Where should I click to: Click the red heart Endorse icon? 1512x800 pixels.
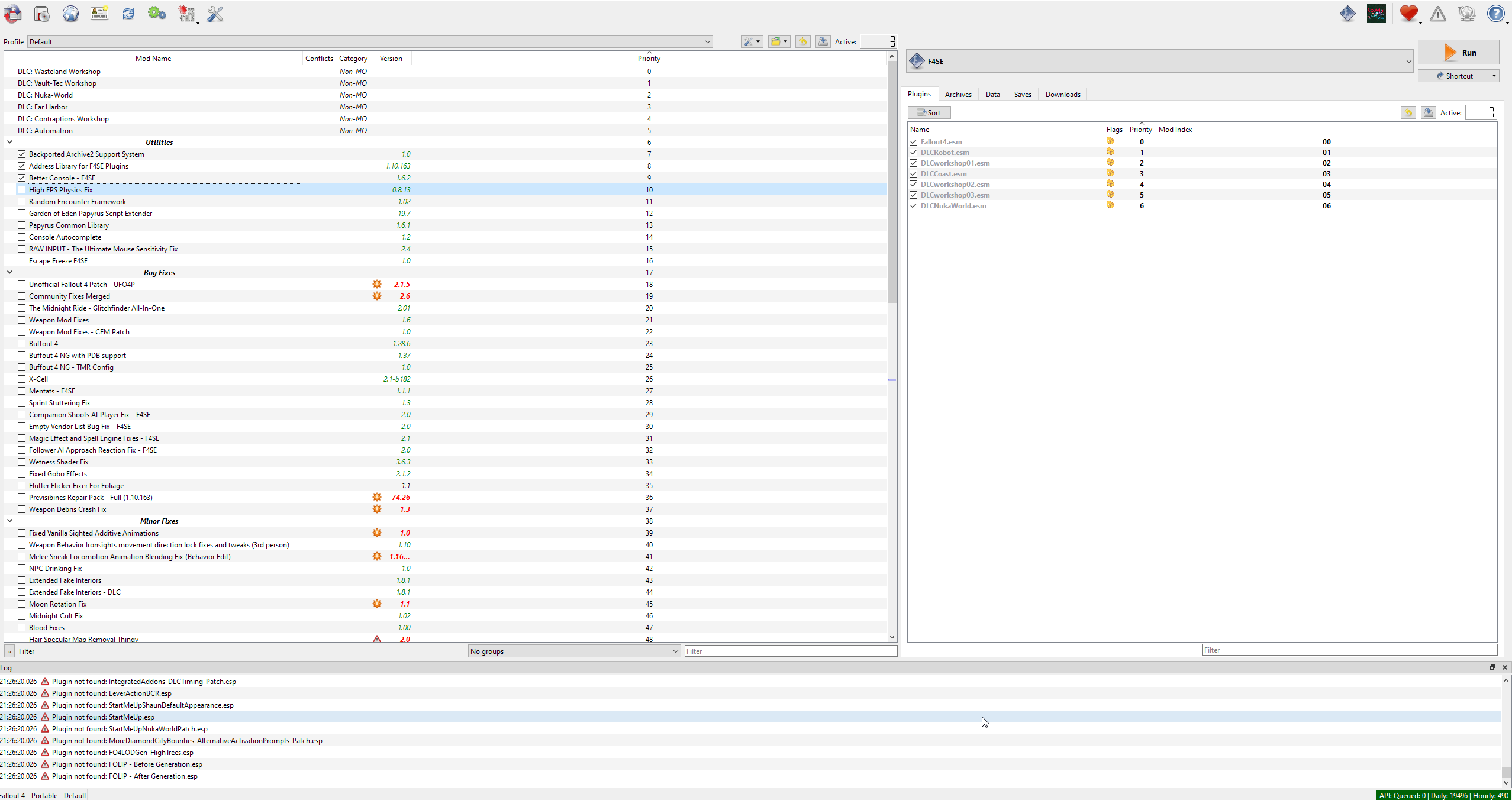tap(1408, 14)
